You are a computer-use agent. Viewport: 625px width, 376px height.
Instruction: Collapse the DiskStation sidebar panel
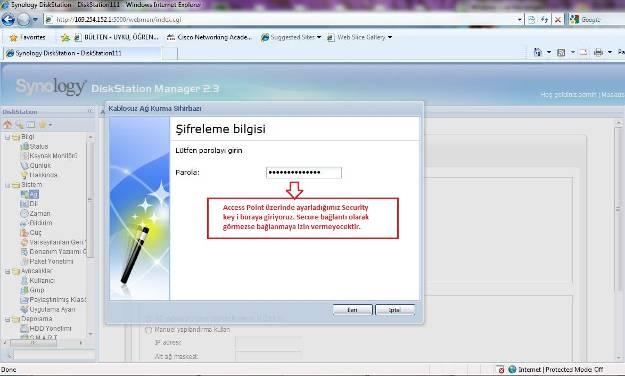coord(90,112)
